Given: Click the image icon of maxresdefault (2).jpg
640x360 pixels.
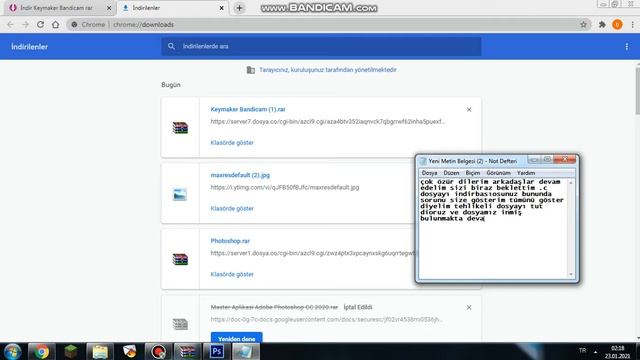Looking at the screenshot, I should (x=180, y=194).
